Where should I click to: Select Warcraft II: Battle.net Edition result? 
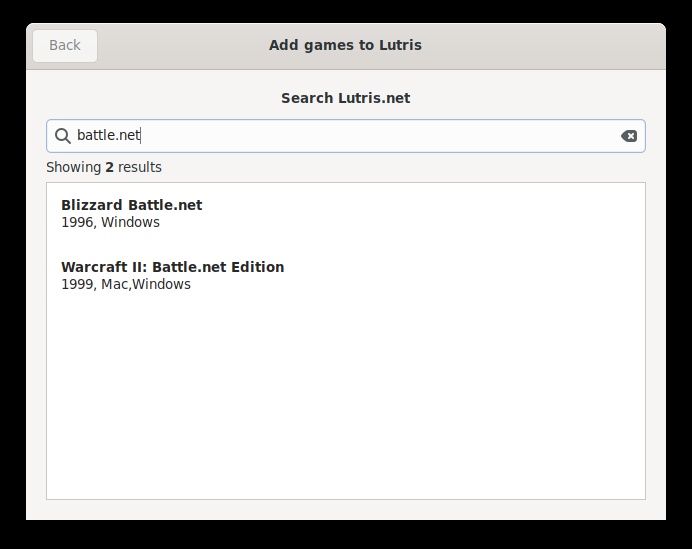pos(346,275)
